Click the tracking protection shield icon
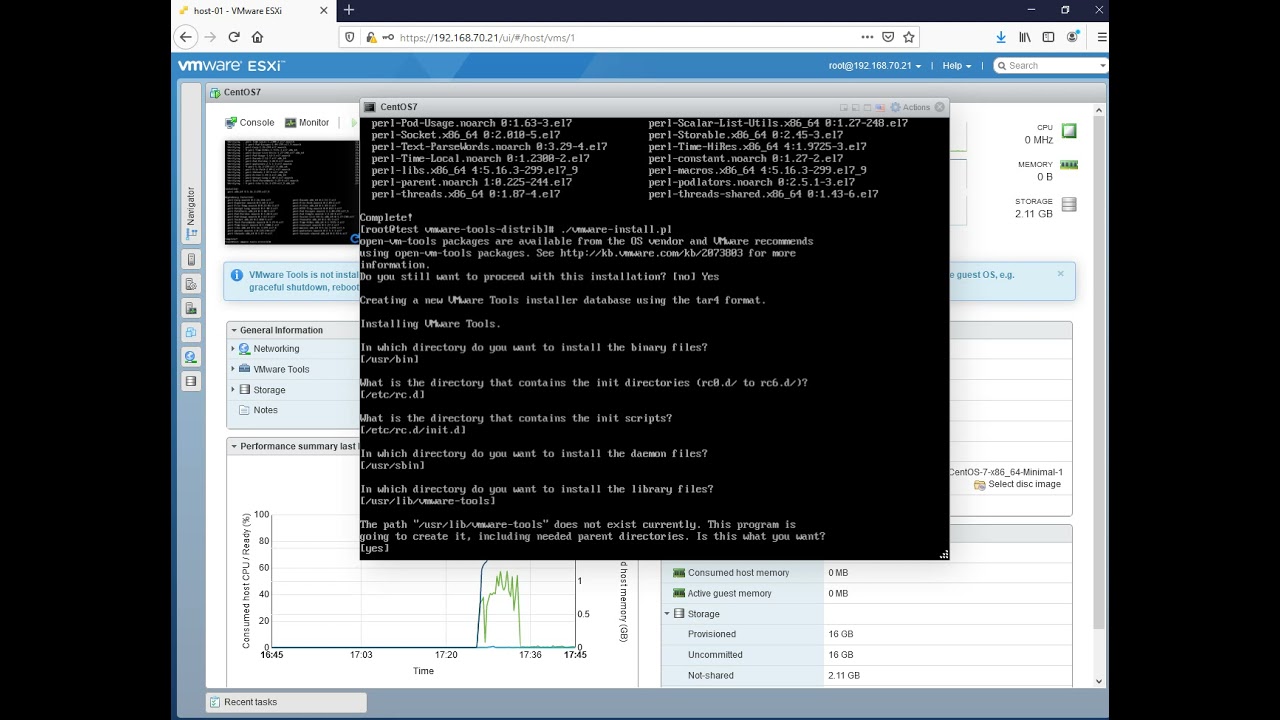The width and height of the screenshot is (1280, 720). point(349,38)
